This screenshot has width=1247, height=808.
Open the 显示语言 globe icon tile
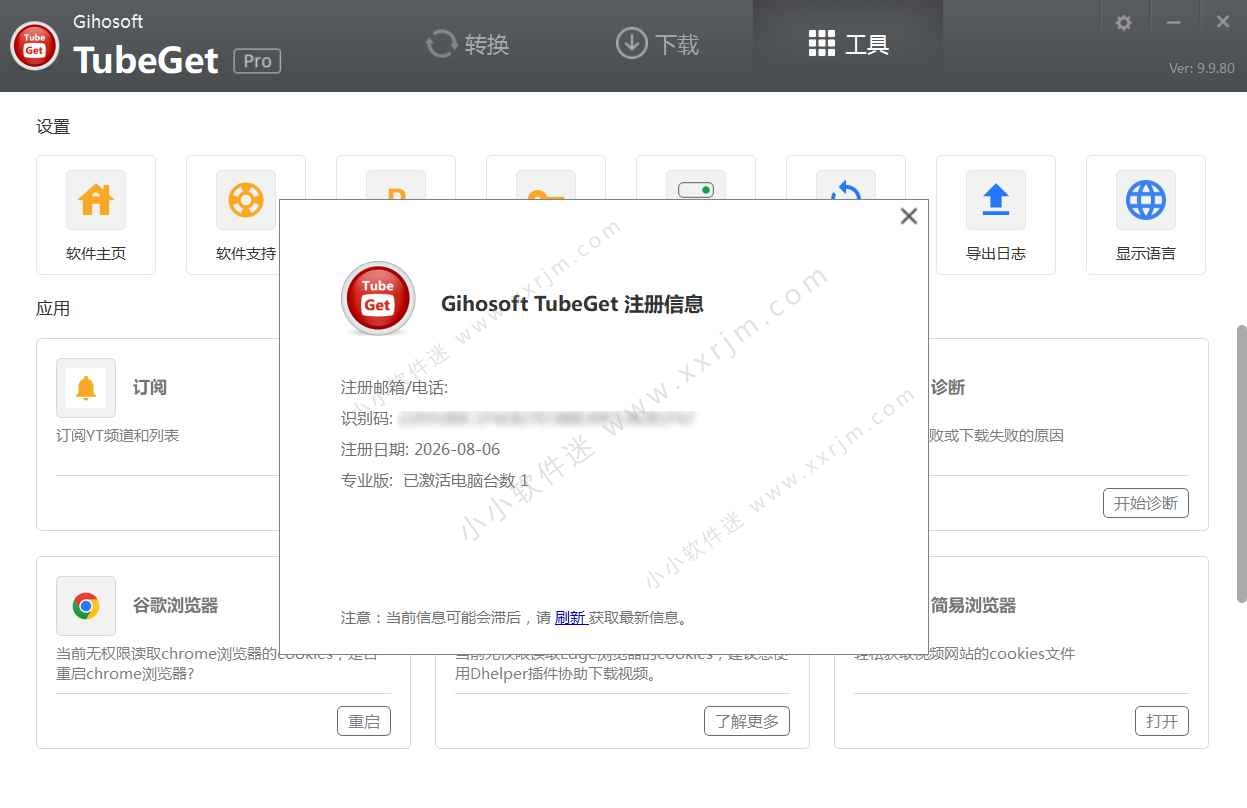point(1146,214)
